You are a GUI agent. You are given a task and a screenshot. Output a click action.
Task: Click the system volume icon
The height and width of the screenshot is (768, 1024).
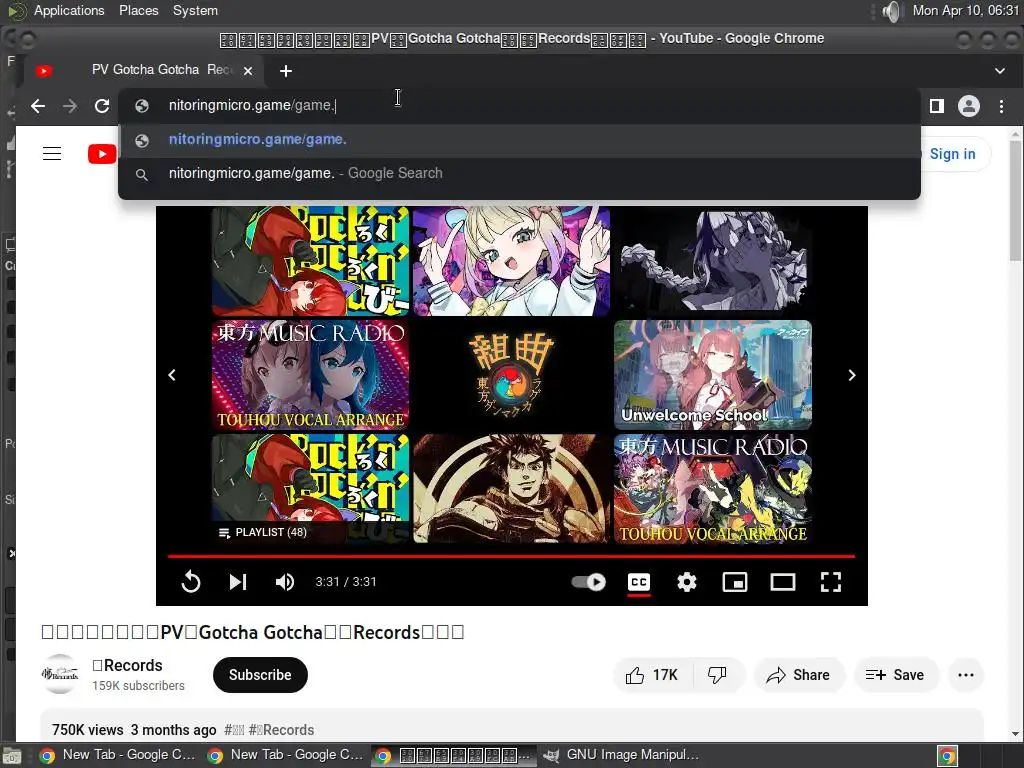891,10
